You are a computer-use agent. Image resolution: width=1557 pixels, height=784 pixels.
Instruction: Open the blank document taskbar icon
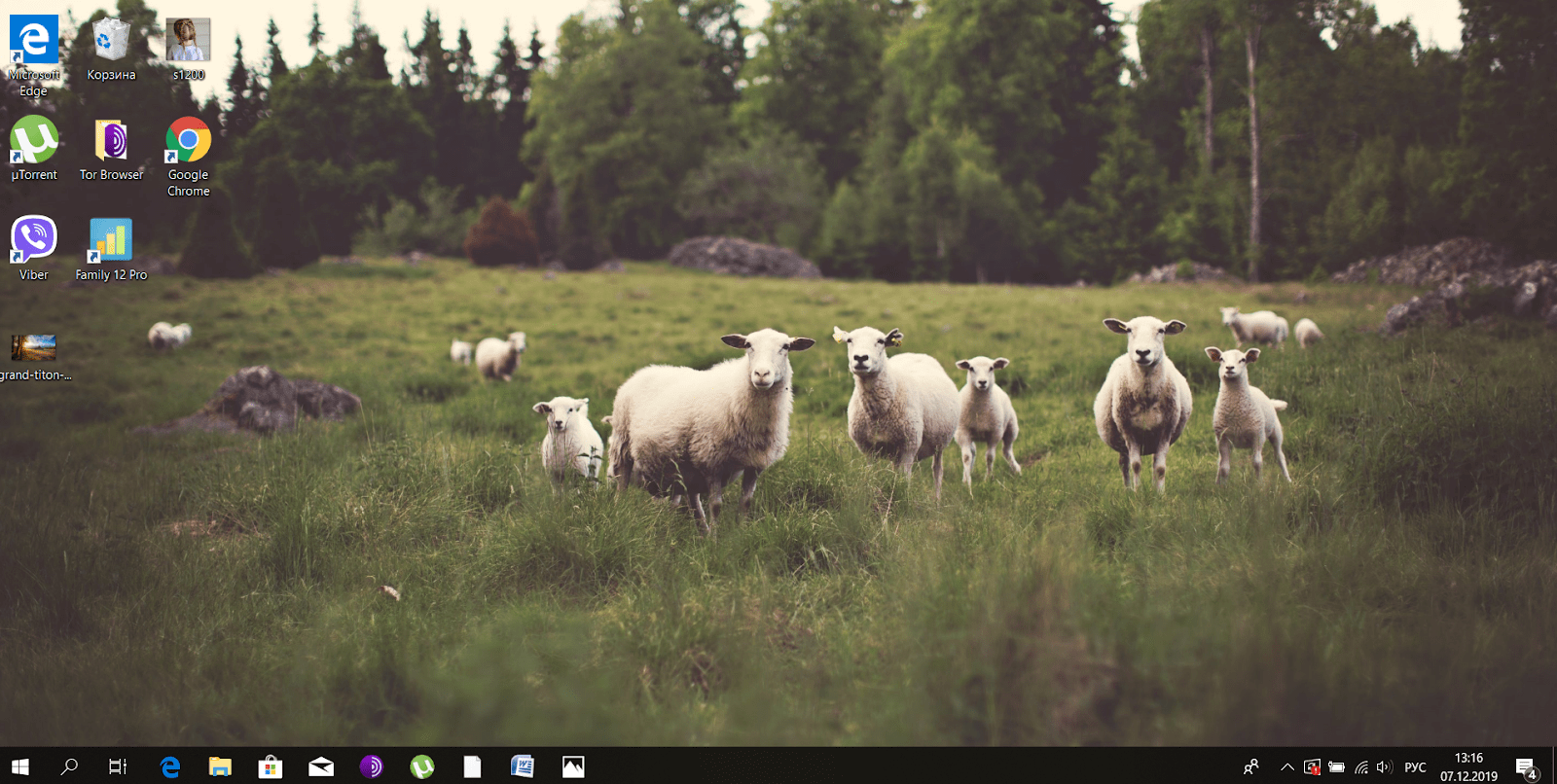pos(472,766)
